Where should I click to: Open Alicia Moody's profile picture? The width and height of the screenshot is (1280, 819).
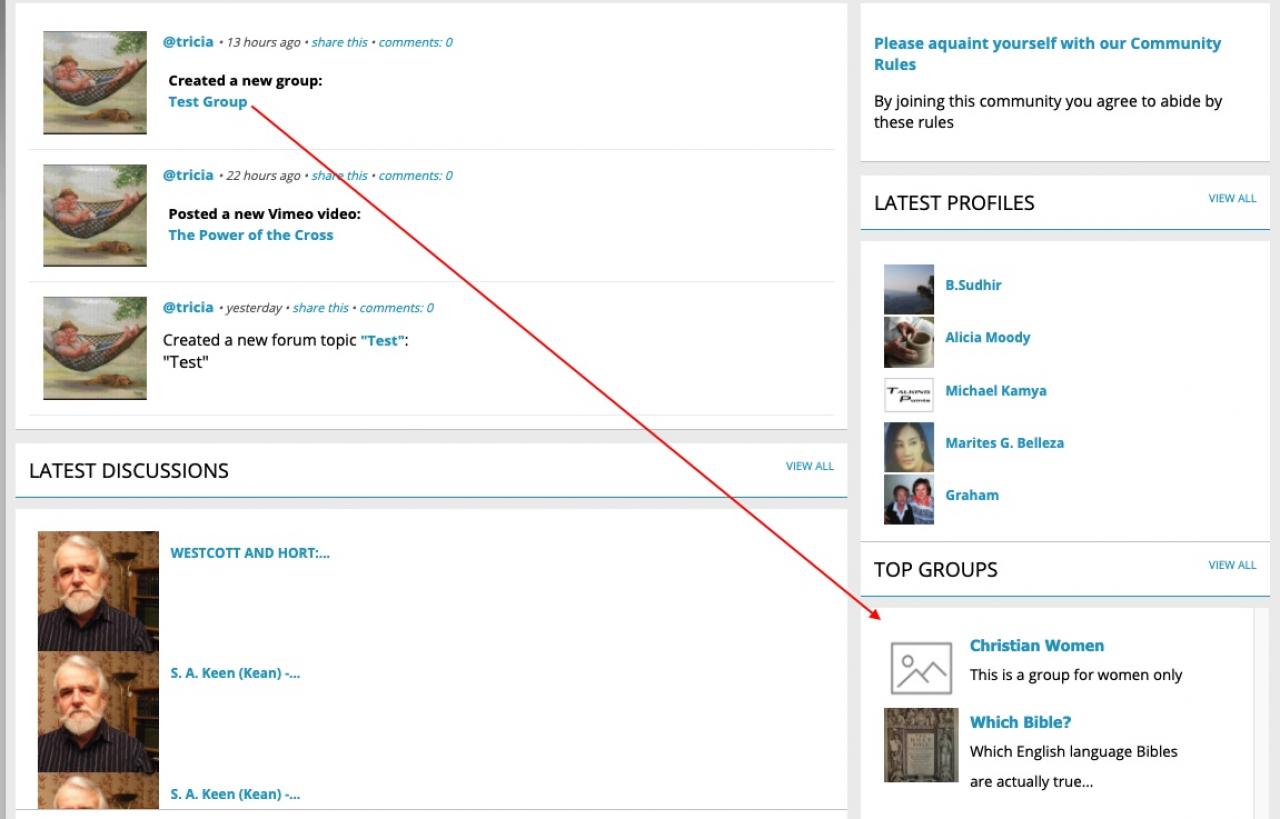pyautogui.click(x=909, y=342)
